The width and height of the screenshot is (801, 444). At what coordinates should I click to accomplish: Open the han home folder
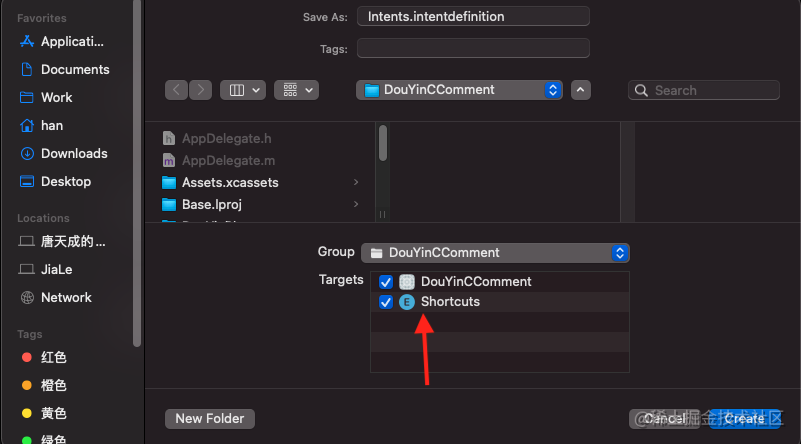click(x=41, y=126)
